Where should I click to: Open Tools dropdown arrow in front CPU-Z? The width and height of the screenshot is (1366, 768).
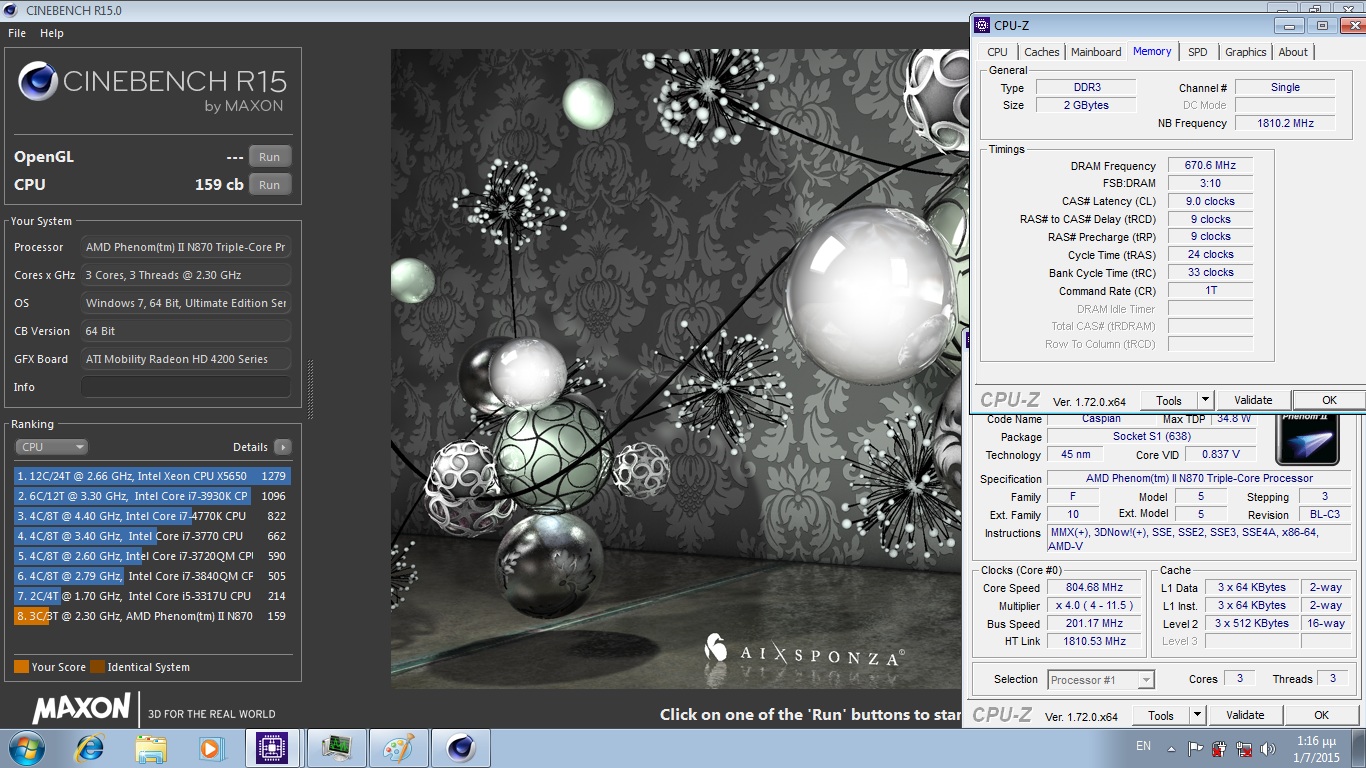[1205, 400]
